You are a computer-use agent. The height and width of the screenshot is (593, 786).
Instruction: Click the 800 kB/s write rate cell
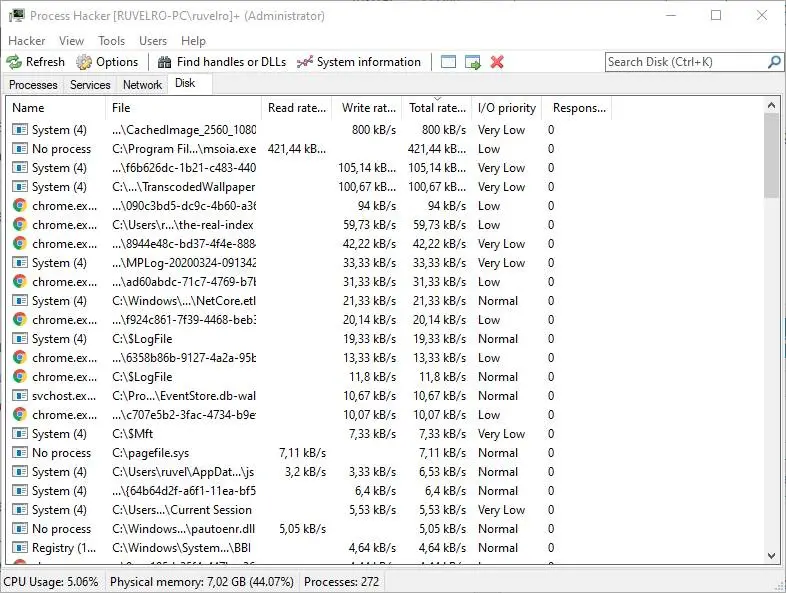coord(373,130)
